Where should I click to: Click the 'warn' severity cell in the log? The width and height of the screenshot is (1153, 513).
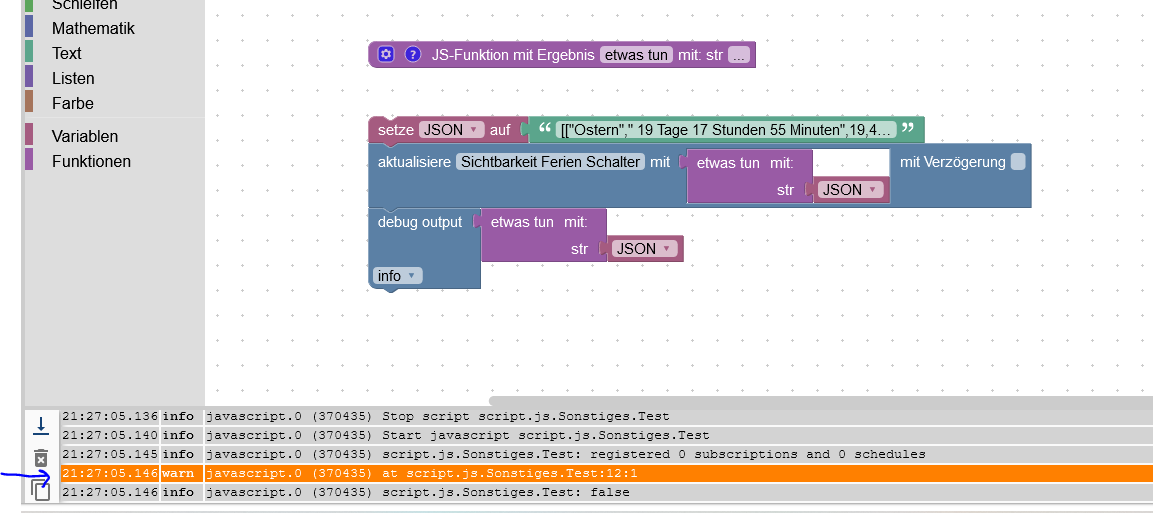178,474
